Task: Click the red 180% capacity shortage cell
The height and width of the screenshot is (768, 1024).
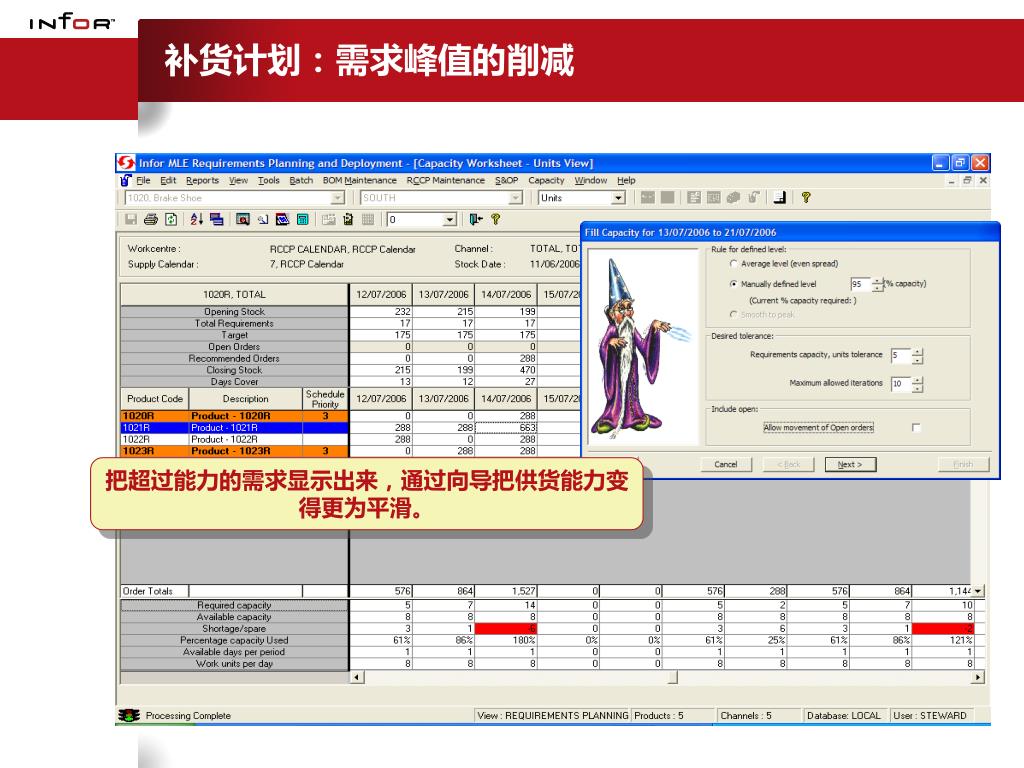Action: pyautogui.click(x=506, y=629)
